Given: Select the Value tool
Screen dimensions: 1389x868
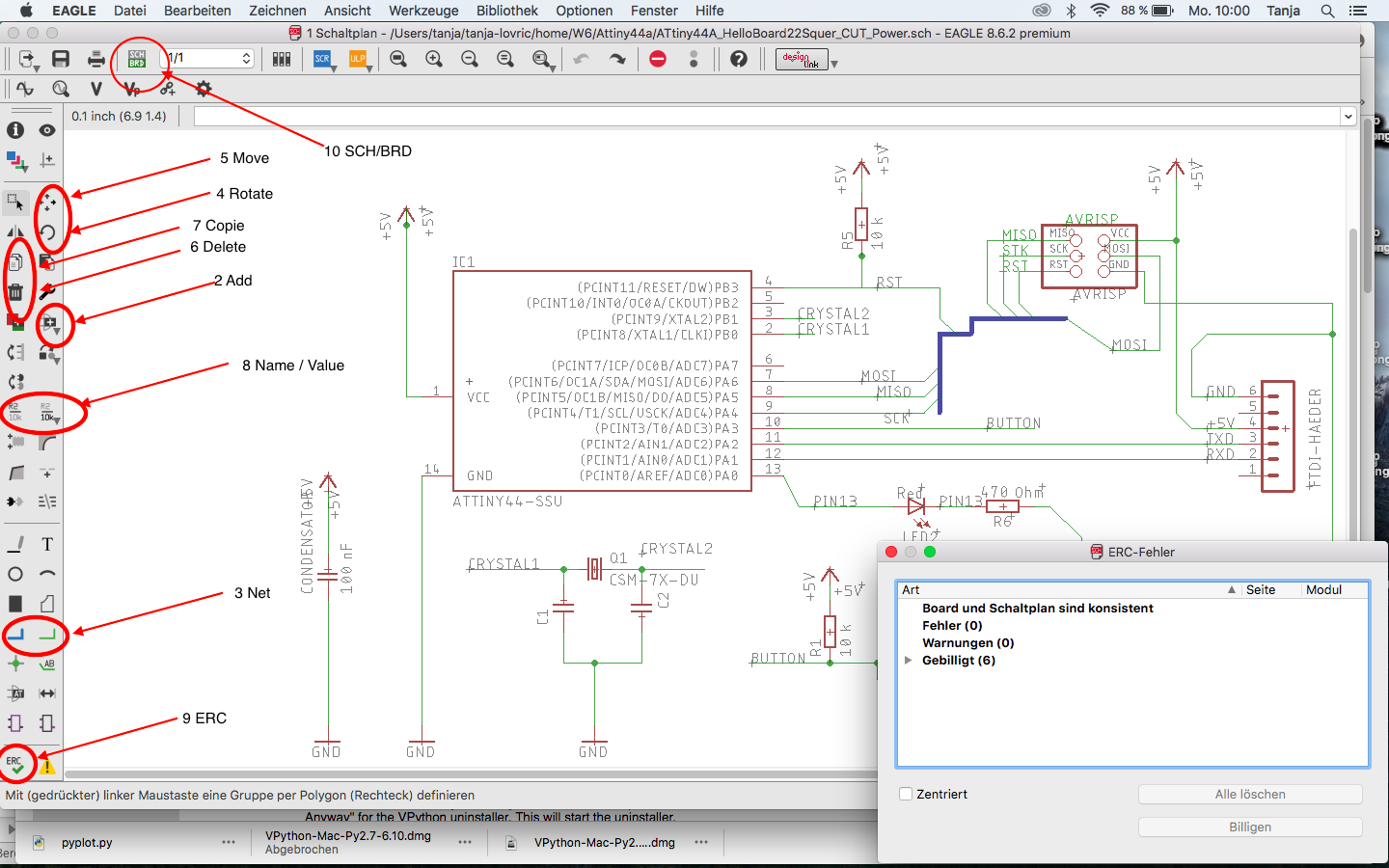Looking at the screenshot, I should tap(48, 413).
